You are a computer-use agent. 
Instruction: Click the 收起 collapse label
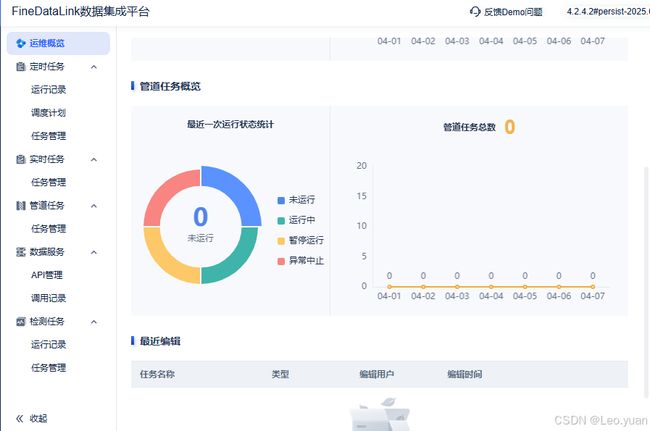coord(39,419)
